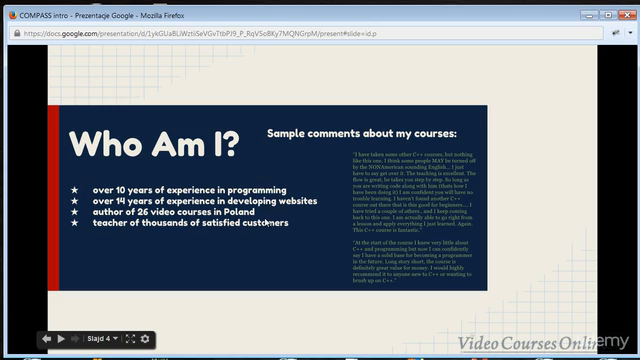
Task: Expand the arrow next to Firebug icon
Action: coord(630,33)
